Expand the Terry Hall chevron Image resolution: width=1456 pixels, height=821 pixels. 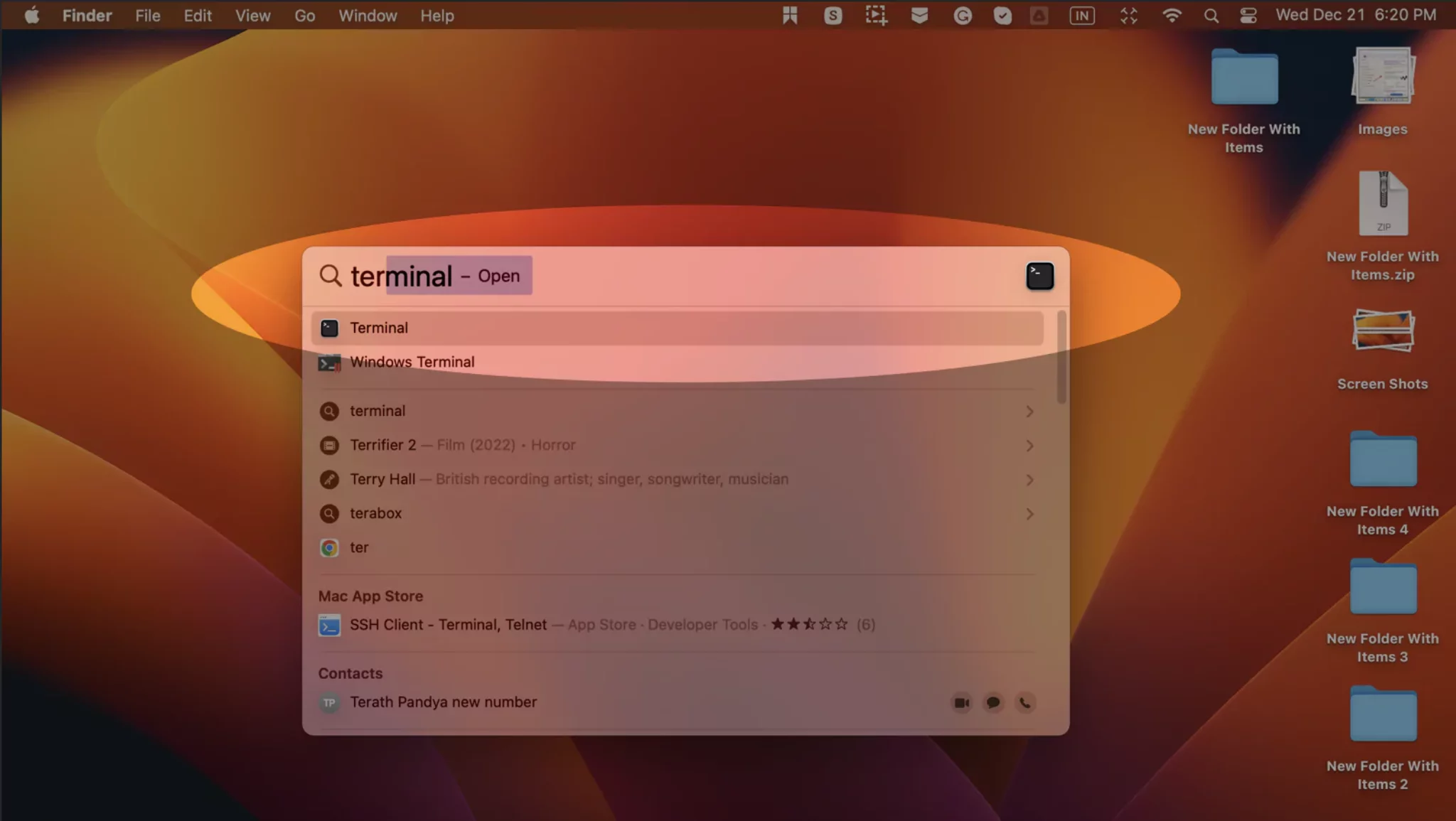(x=1029, y=480)
